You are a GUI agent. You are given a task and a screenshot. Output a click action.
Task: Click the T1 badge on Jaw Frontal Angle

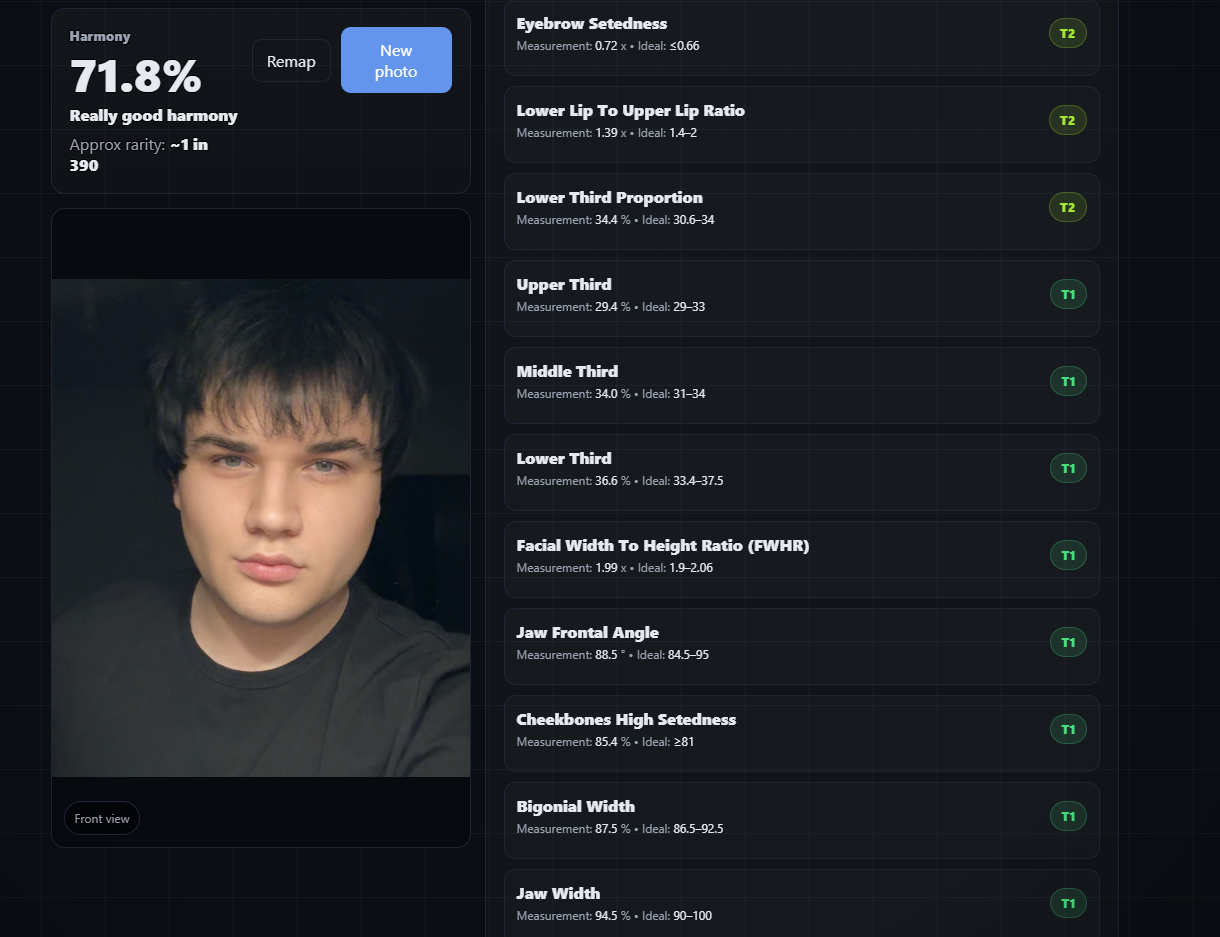point(1067,642)
